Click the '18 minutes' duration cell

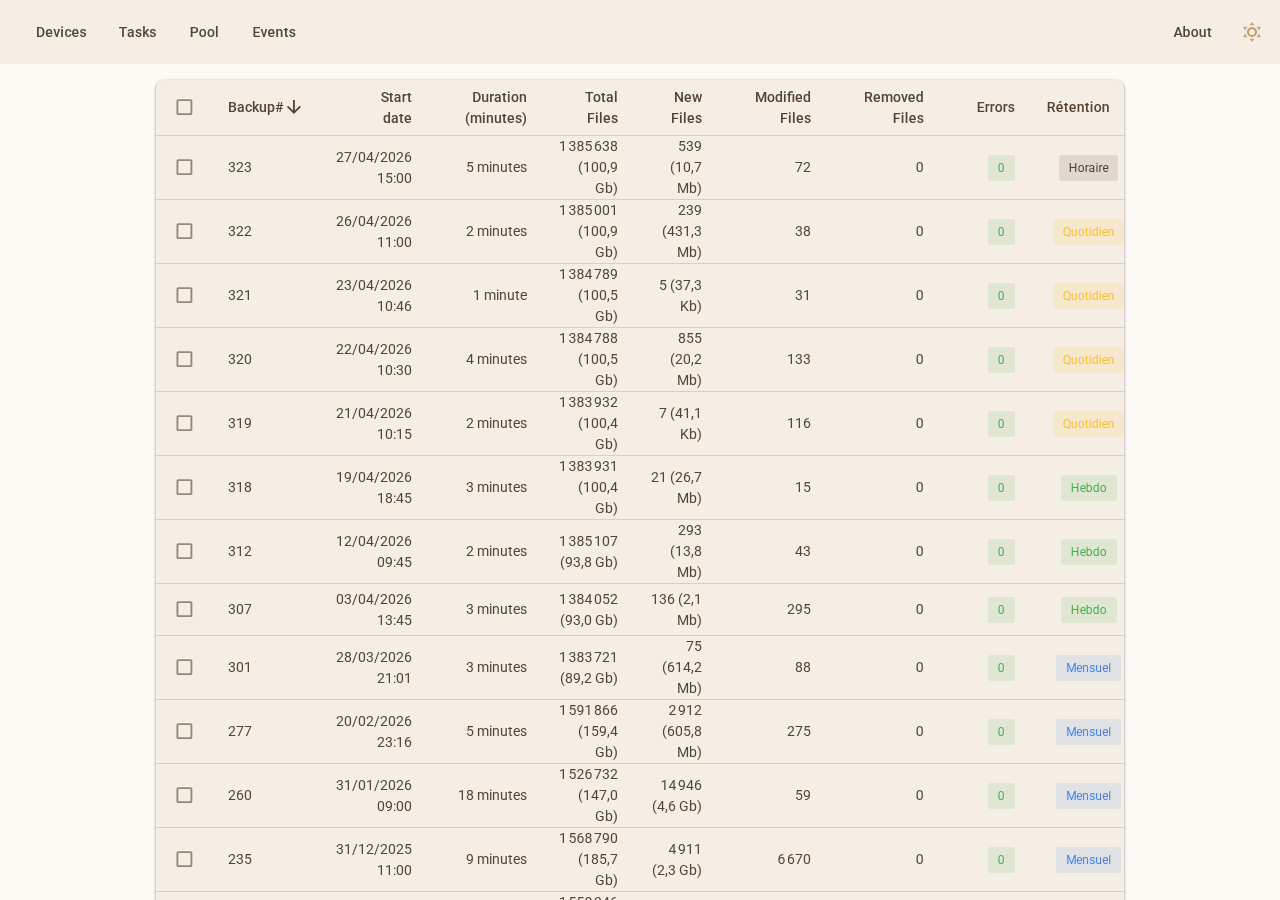pyautogui.click(x=492, y=795)
